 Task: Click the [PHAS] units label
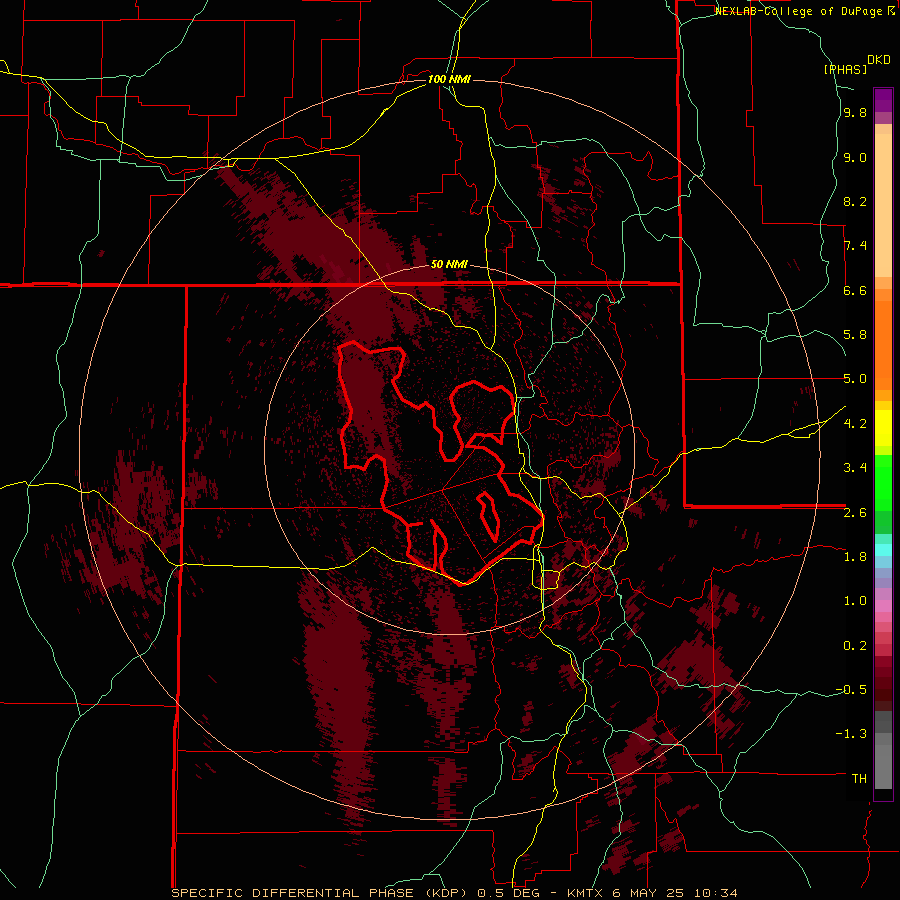point(845,70)
